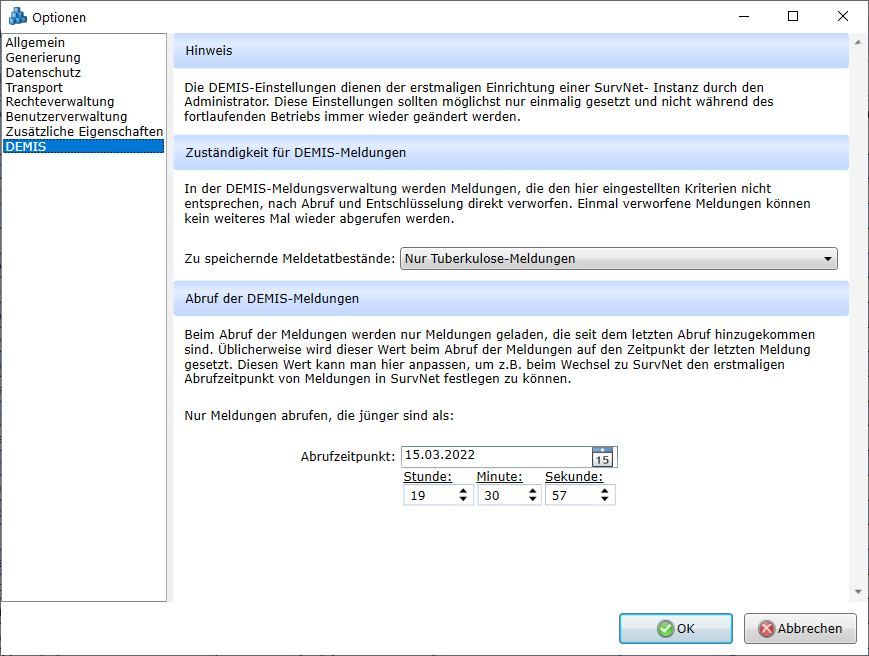869x656 pixels.
Task: Select the DEMIS list entry
Action: (x=26, y=147)
